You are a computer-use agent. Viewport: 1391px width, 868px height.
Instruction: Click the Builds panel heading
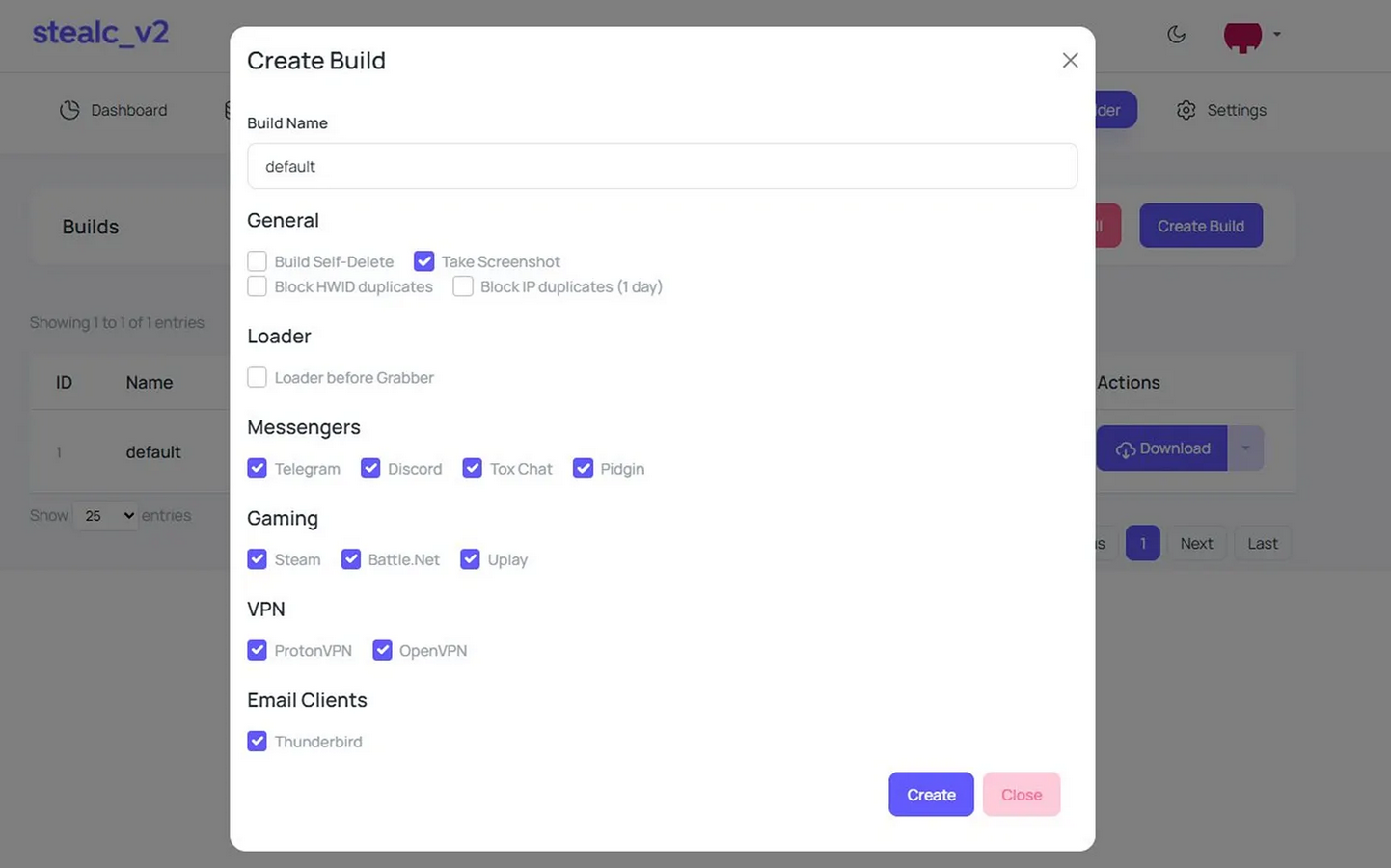point(91,227)
